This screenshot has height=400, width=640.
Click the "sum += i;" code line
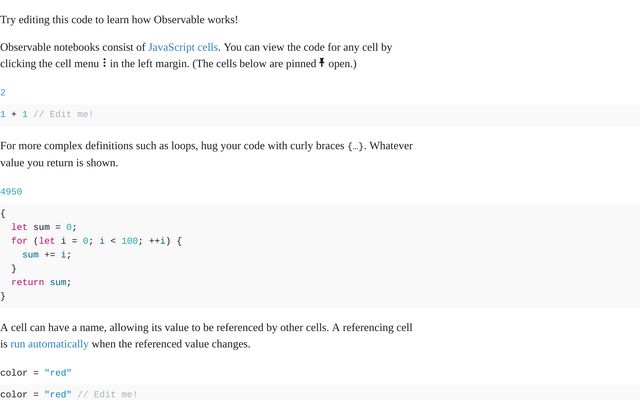tap(47, 255)
